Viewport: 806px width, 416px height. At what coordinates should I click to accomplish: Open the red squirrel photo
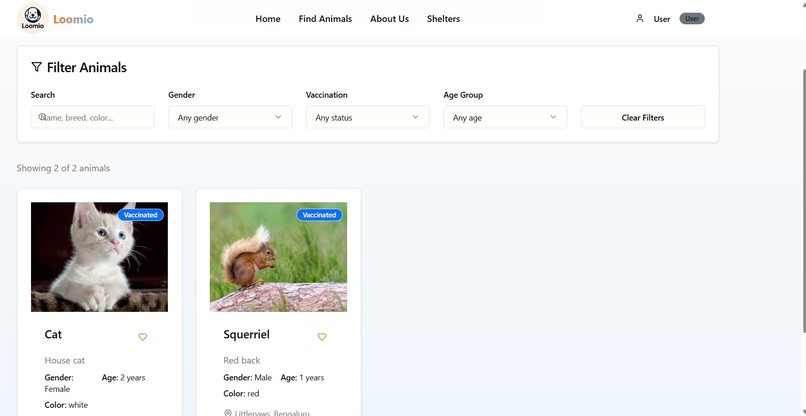tap(278, 257)
